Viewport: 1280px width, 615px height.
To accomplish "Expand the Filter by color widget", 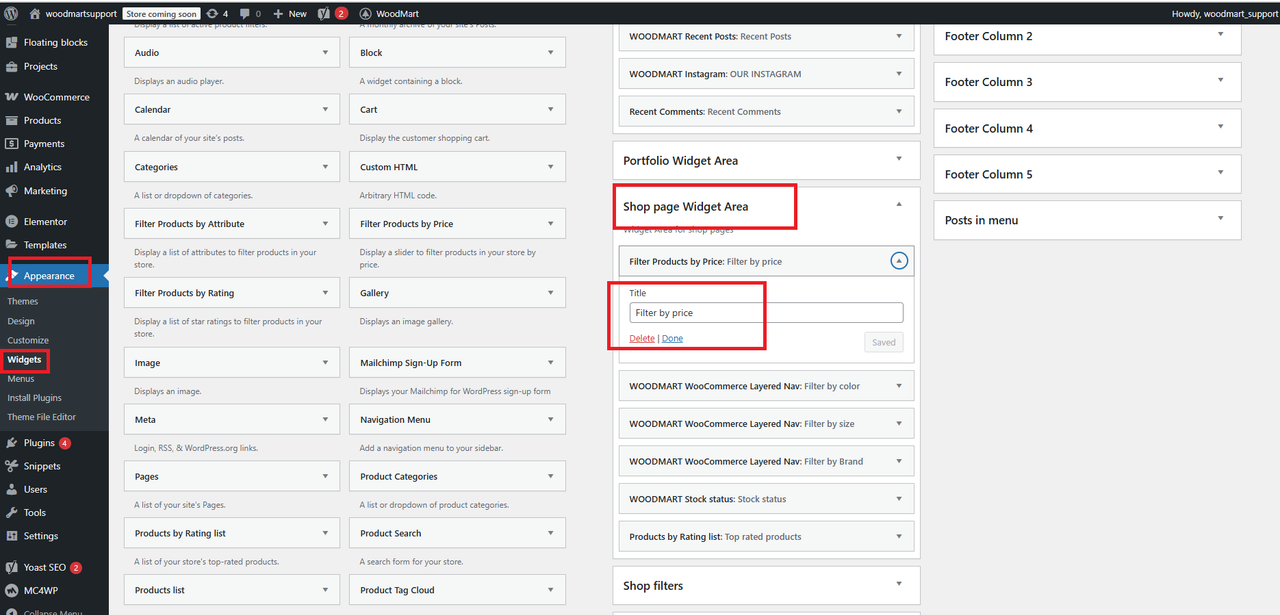I will coord(899,385).
